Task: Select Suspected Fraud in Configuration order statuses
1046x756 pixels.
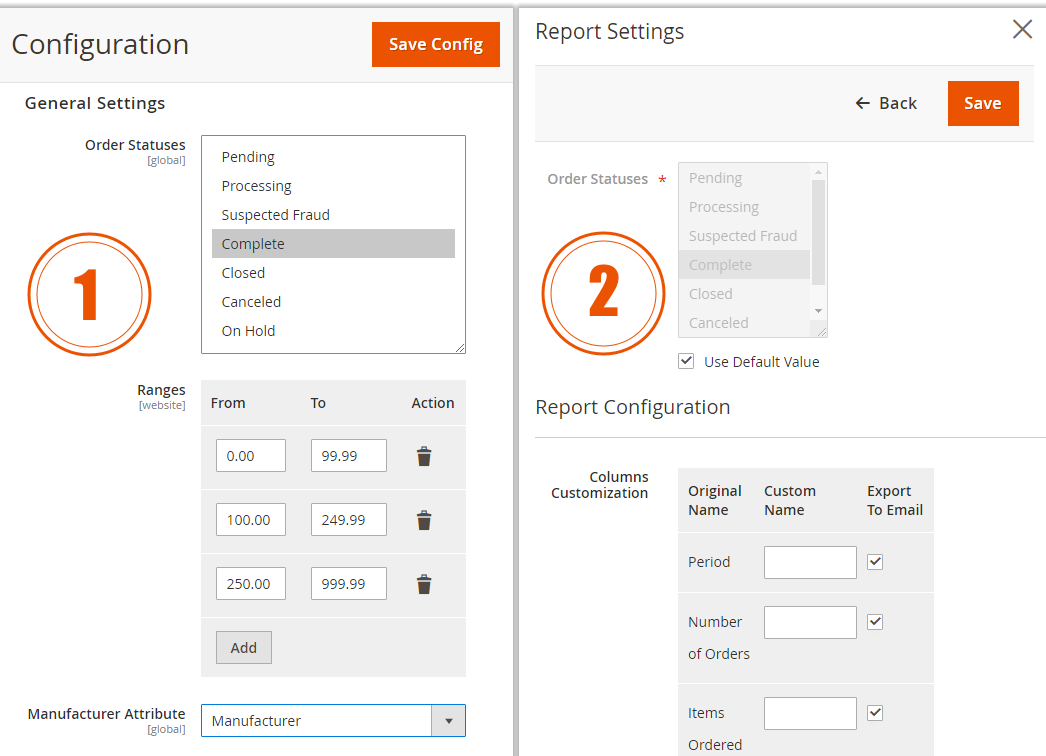Action: click(x=333, y=215)
